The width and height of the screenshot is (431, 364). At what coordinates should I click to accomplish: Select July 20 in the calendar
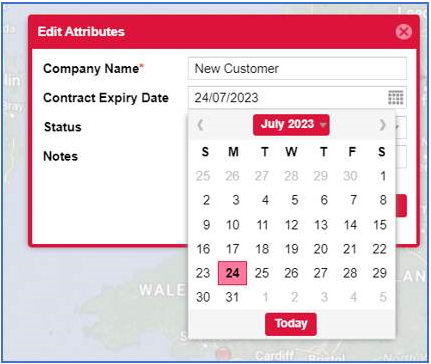(321, 249)
